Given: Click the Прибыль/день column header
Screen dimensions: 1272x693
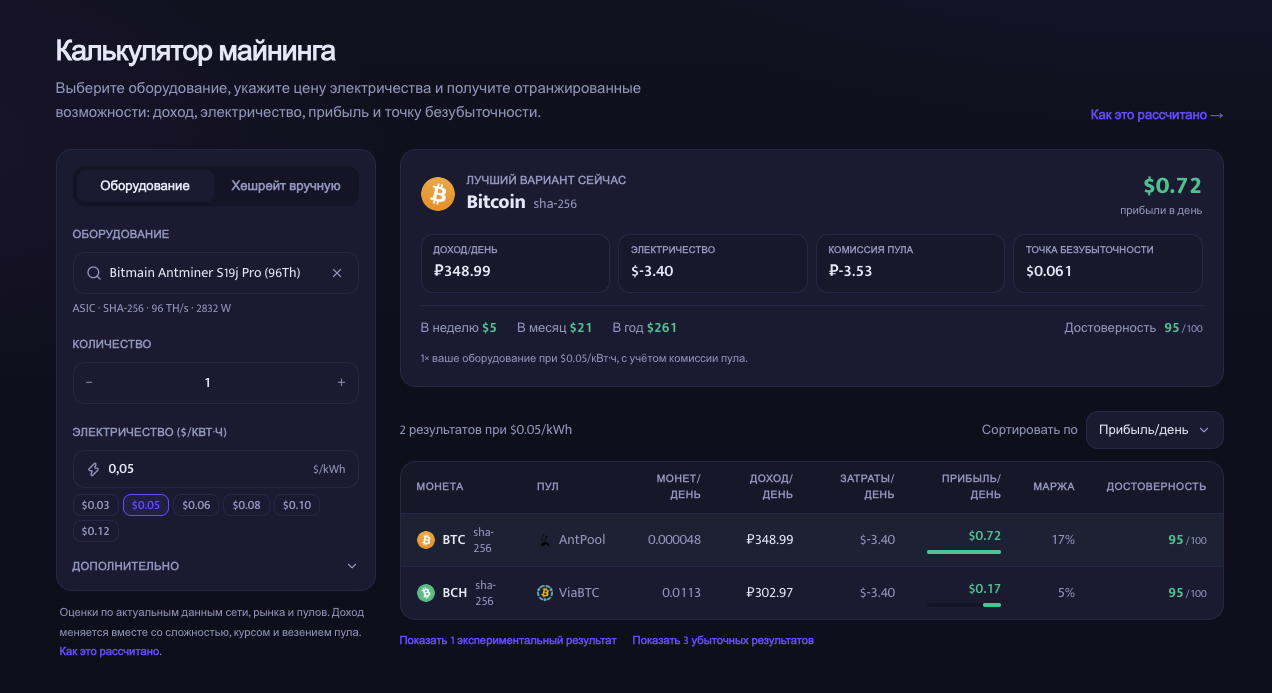Looking at the screenshot, I should pos(971,487).
